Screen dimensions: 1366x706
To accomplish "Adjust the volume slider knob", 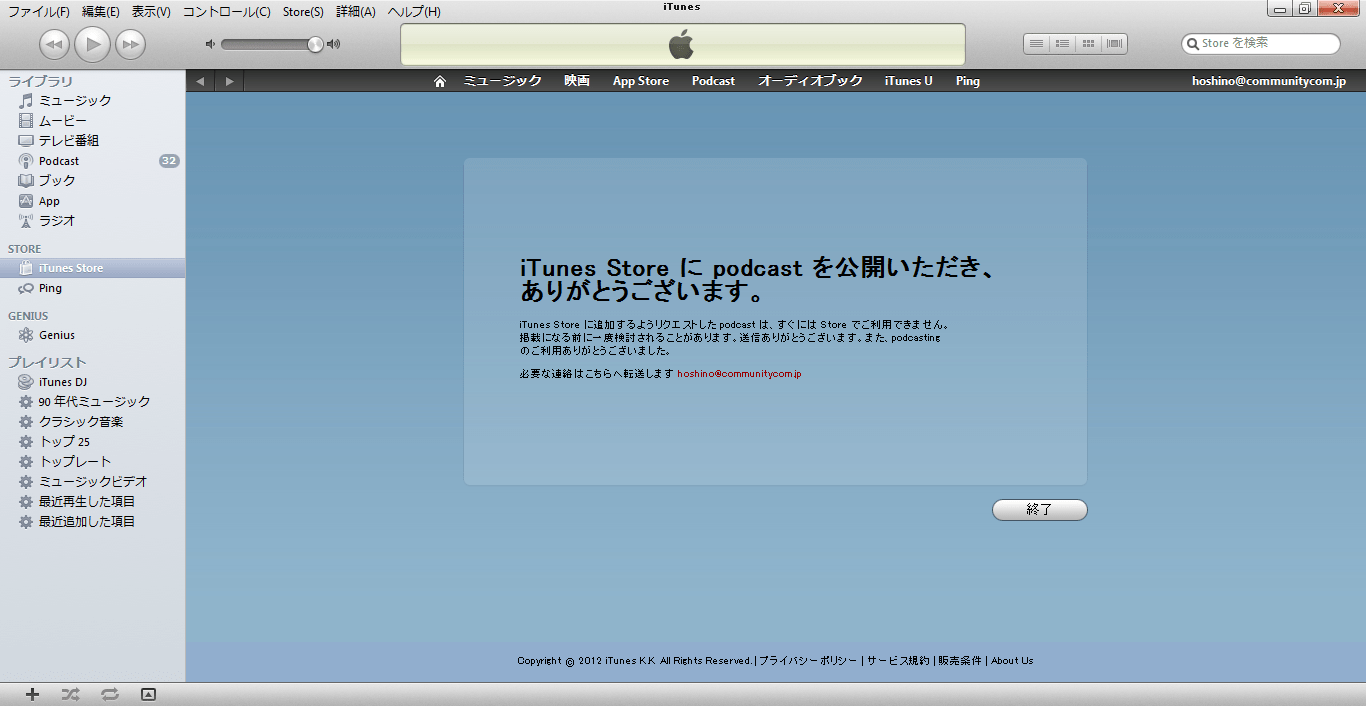I will point(315,44).
